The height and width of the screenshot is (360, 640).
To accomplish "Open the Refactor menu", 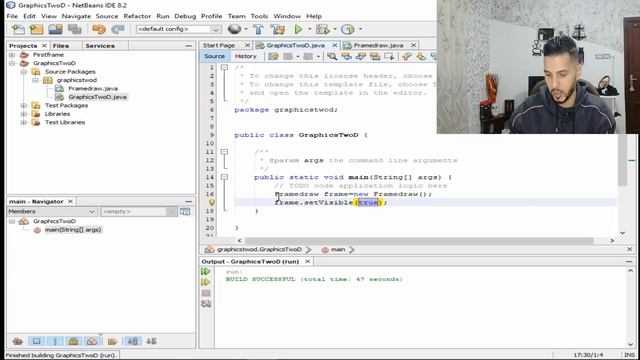I will (137, 16).
